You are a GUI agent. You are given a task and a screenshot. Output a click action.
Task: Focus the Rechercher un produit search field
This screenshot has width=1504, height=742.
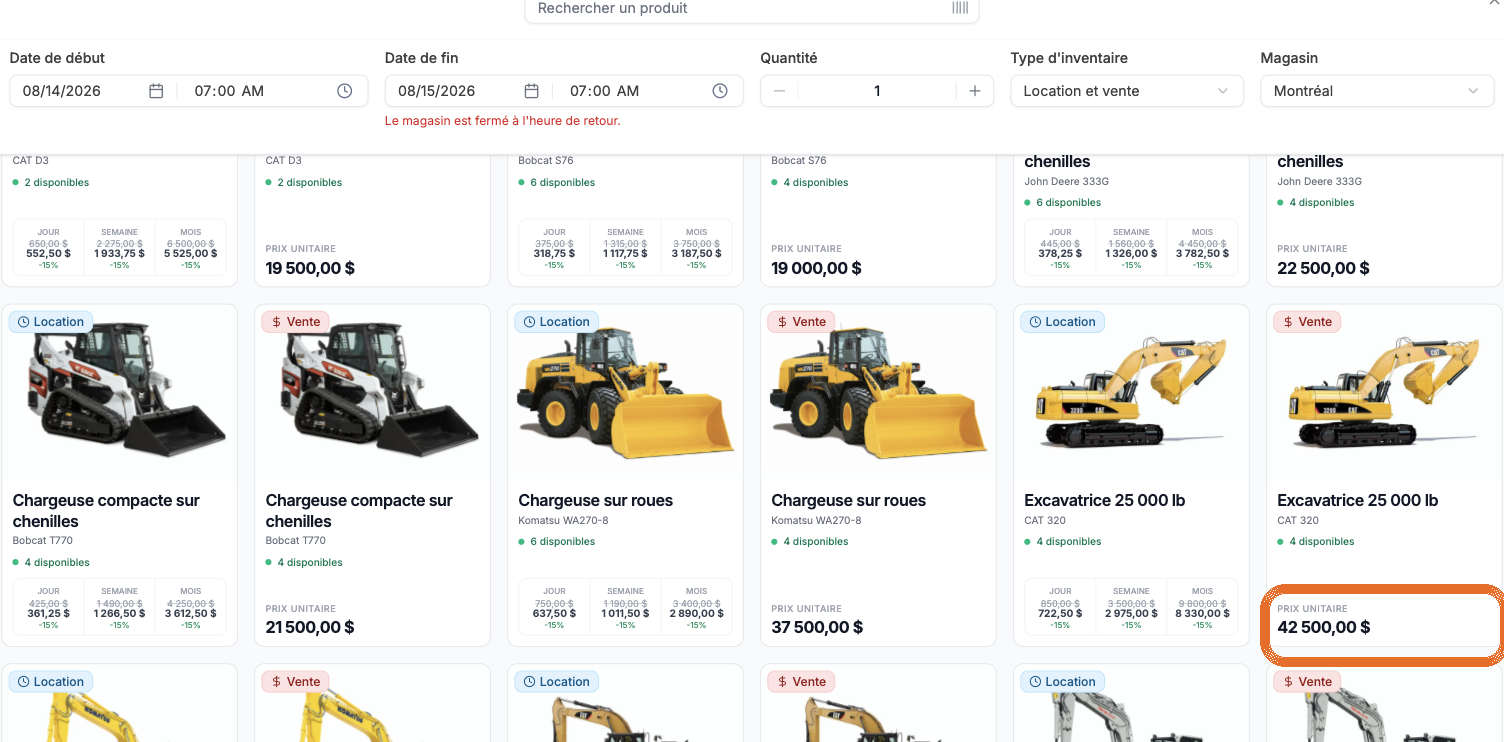tap(752, 9)
